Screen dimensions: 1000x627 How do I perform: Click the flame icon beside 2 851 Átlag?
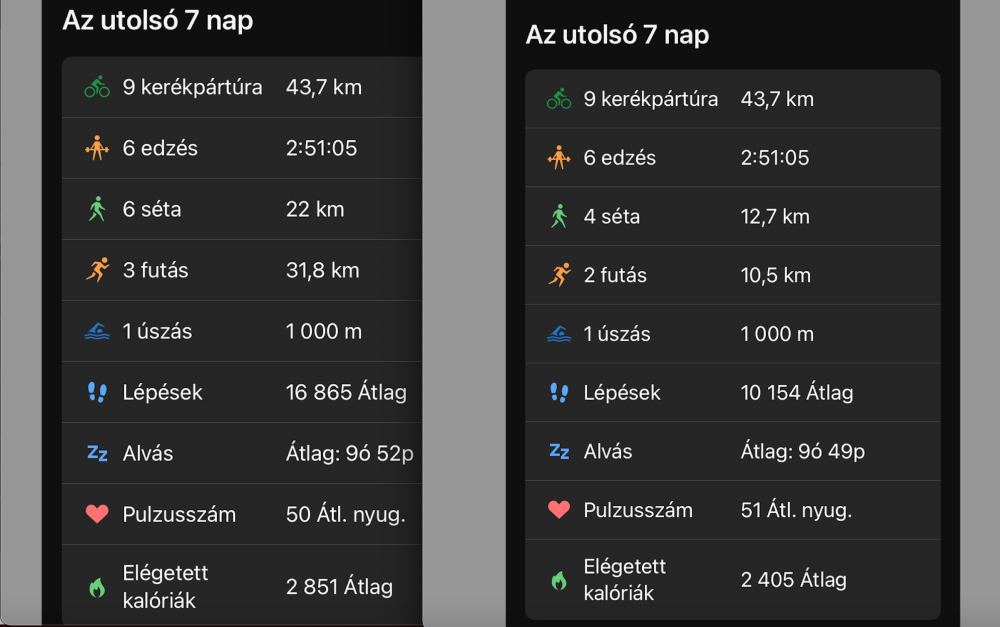coord(97,587)
